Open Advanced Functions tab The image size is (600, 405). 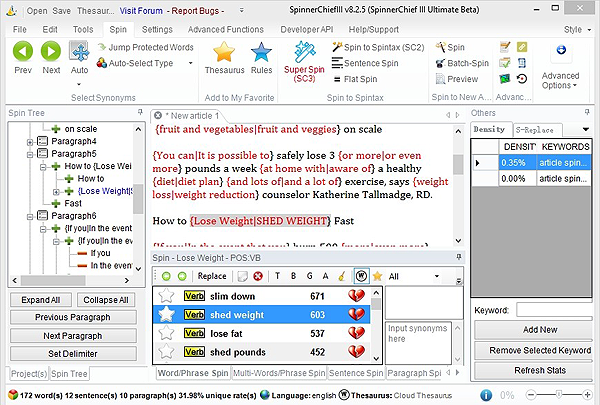click(x=225, y=29)
